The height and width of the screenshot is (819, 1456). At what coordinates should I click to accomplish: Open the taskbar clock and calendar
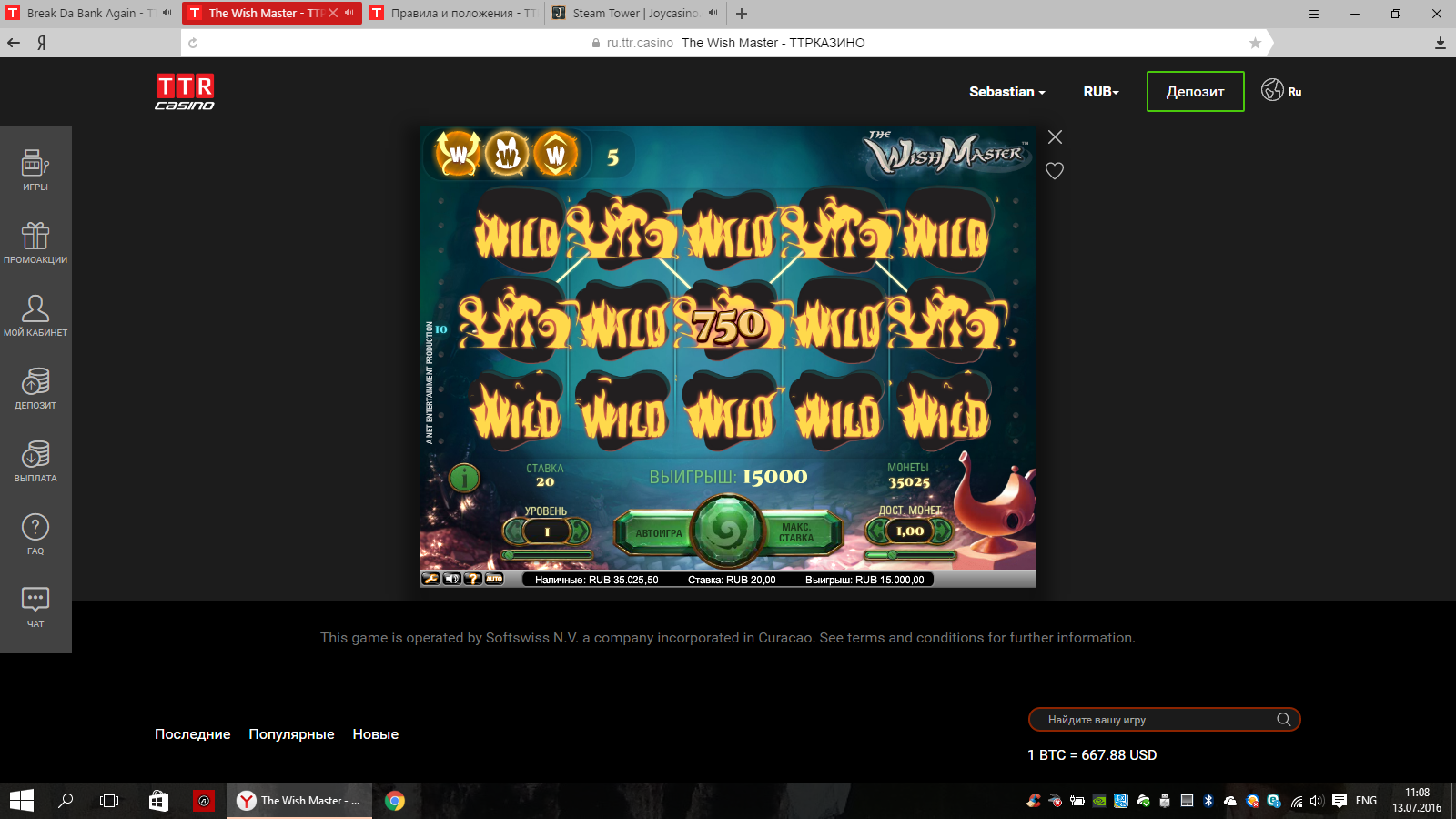[x=1417, y=801]
